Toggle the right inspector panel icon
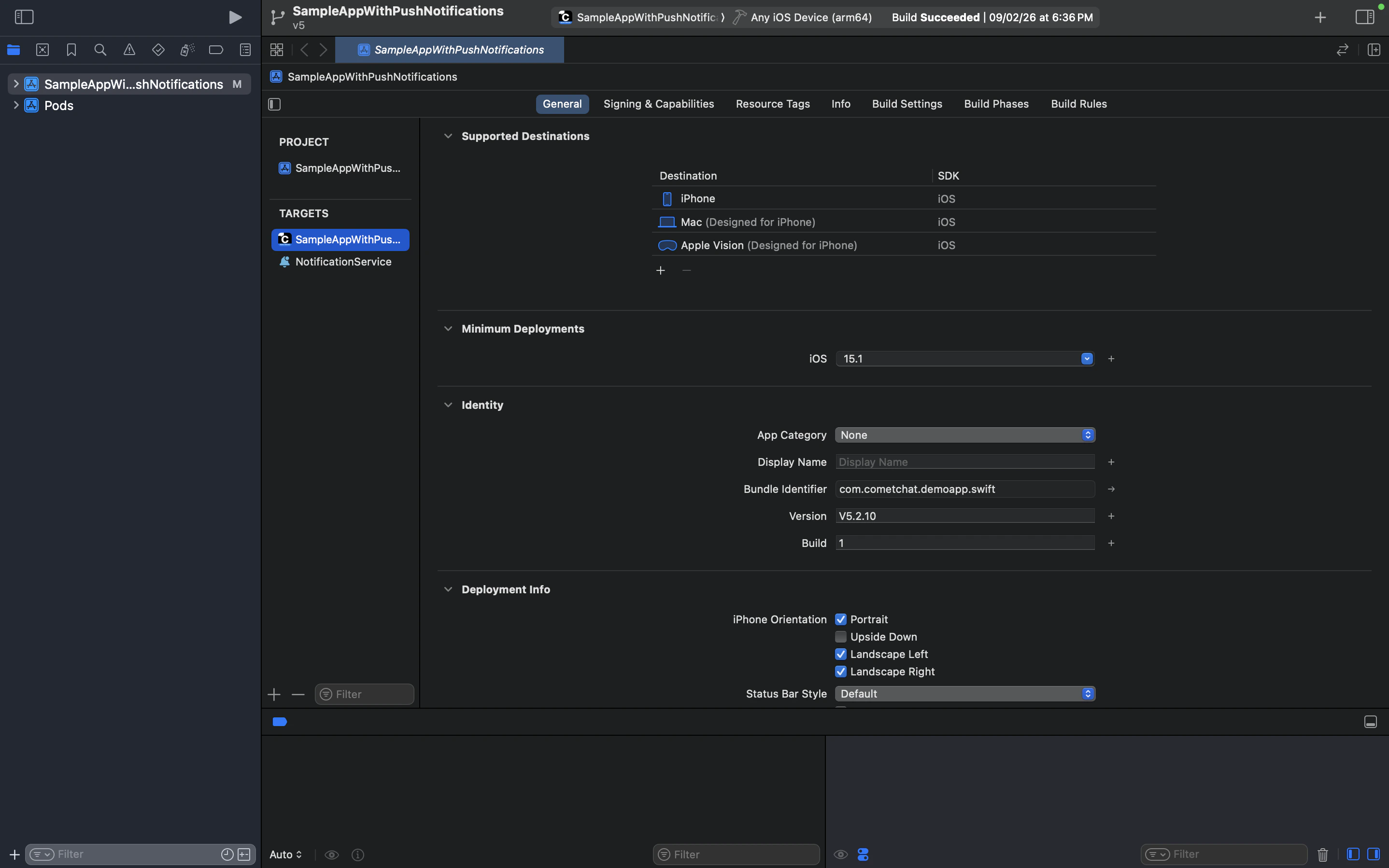The image size is (1389, 868). pos(1365,16)
